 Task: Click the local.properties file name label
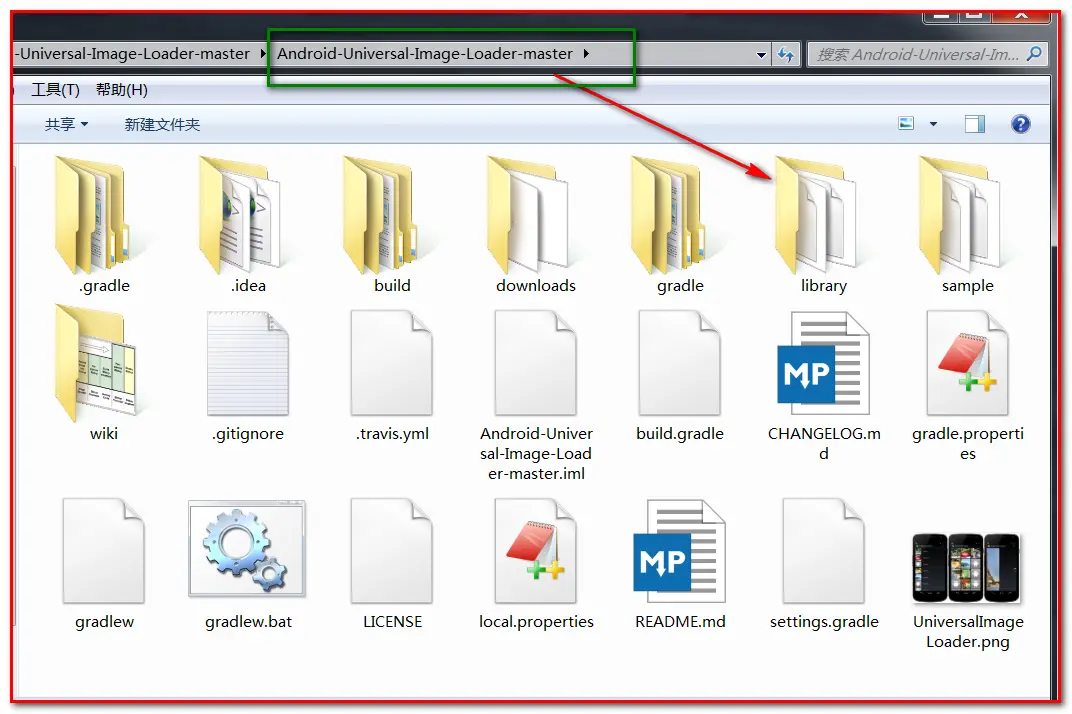[x=536, y=622]
